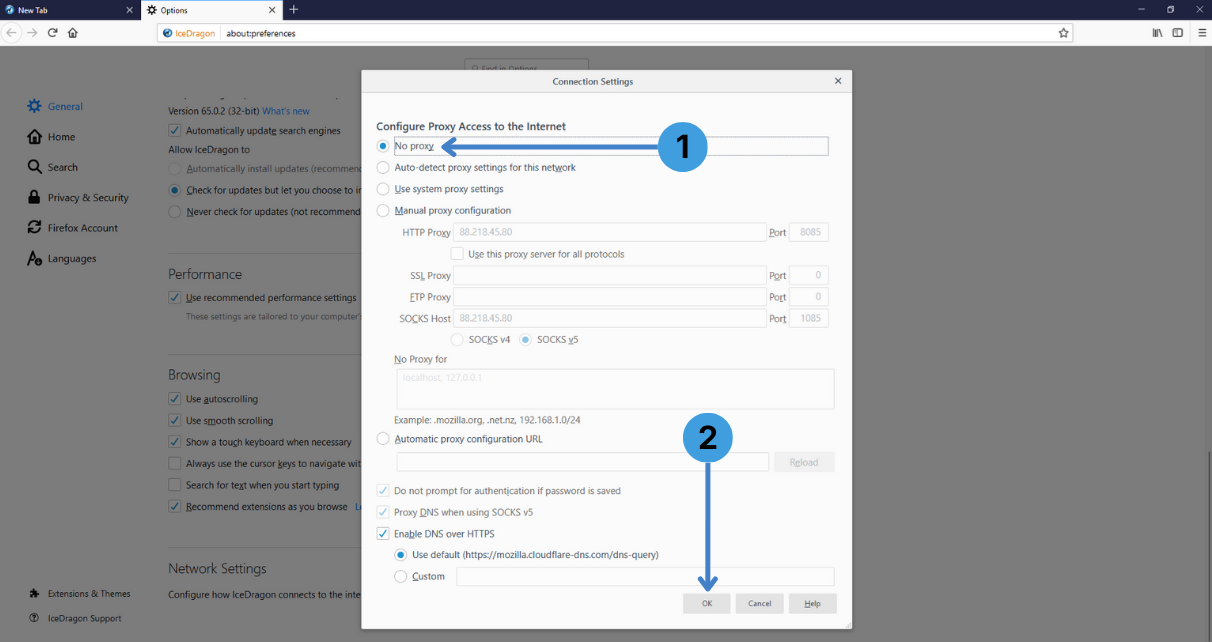This screenshot has height=642, width=1212.
Task: Select Check for updates but let you choose
Action: point(175,190)
